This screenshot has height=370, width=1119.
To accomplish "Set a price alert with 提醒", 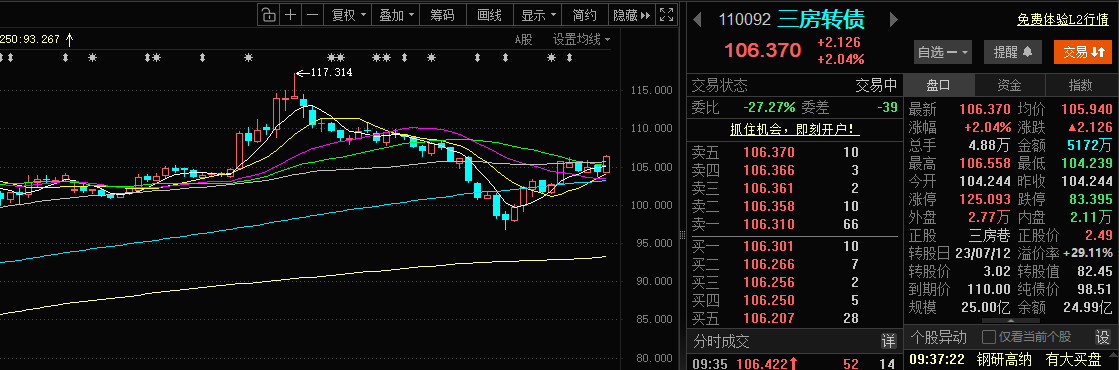I will tap(1013, 52).
